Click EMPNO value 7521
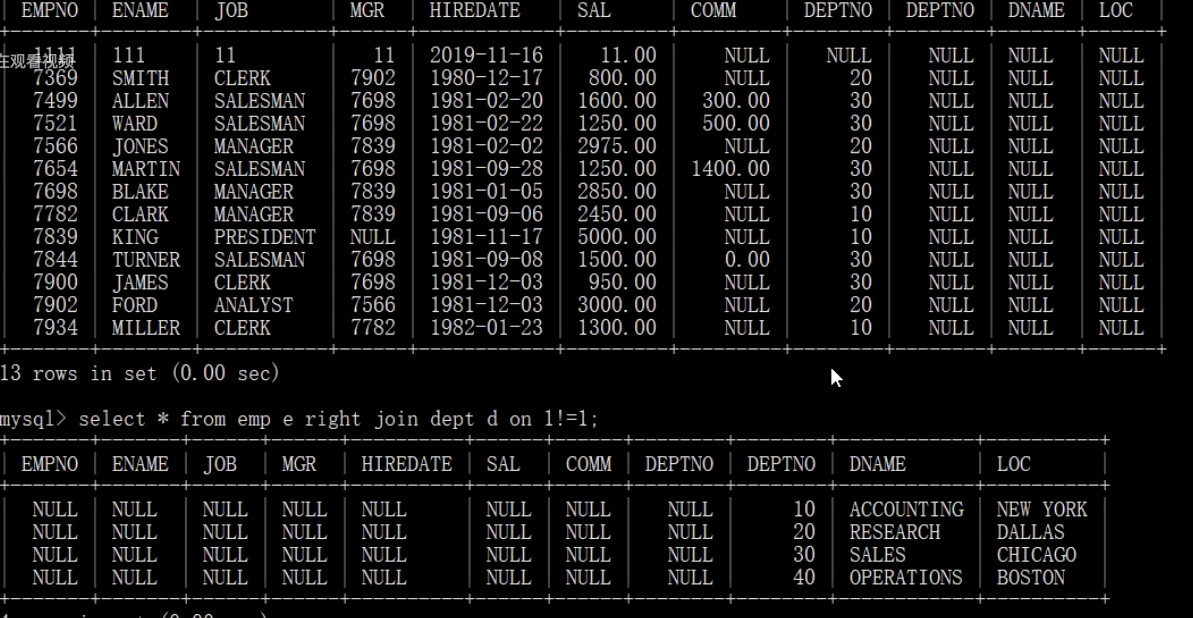The image size is (1193, 618). (56, 123)
